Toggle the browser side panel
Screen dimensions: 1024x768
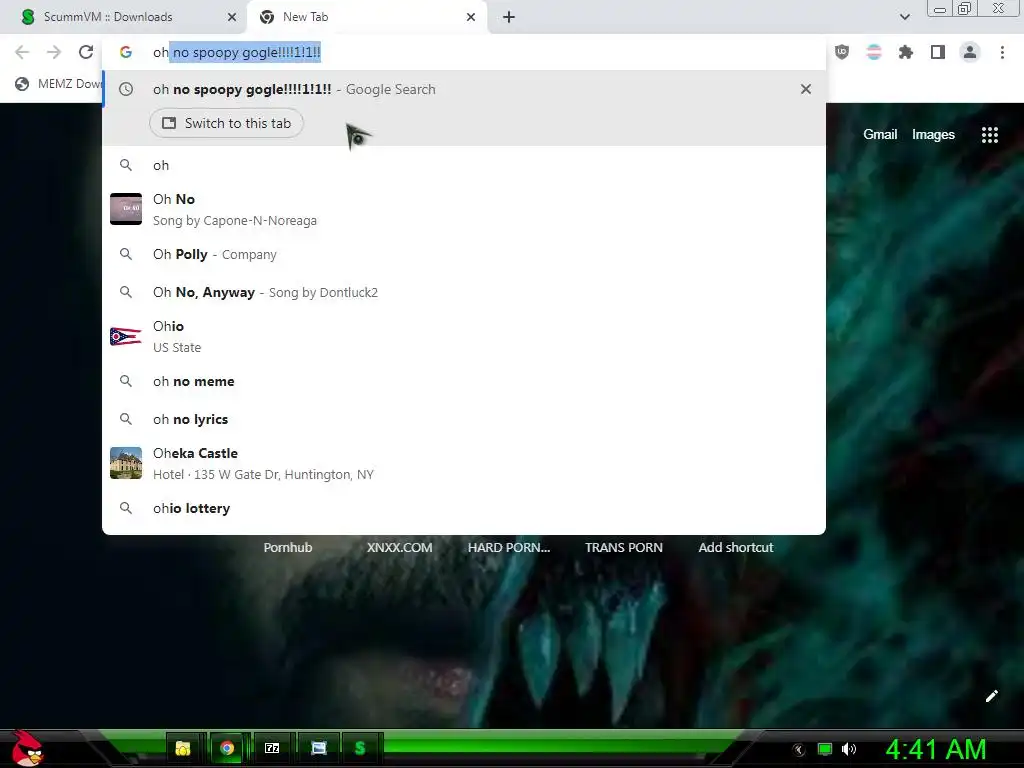pyautogui.click(x=938, y=52)
